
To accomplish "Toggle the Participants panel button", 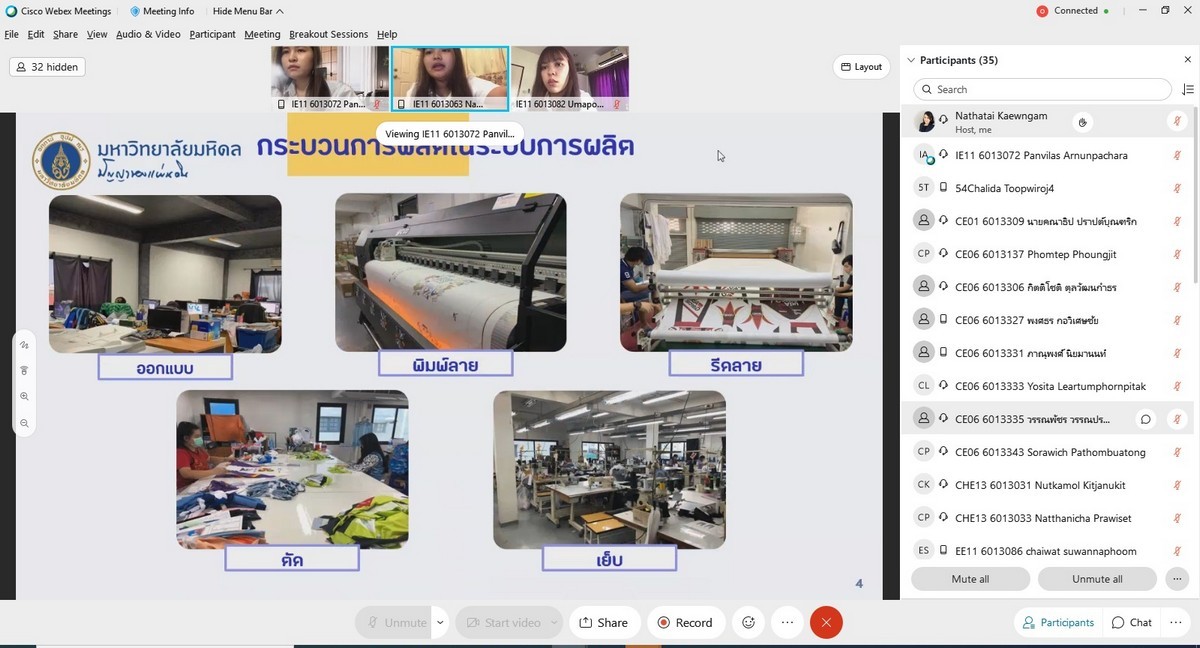I will [x=1057, y=622].
